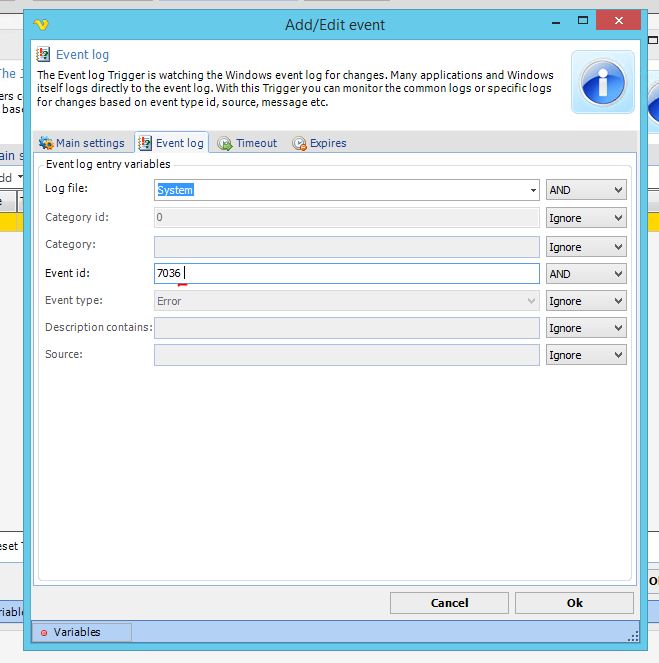Click the red Variables icon
Screen dimensions: 659x663
[44, 632]
